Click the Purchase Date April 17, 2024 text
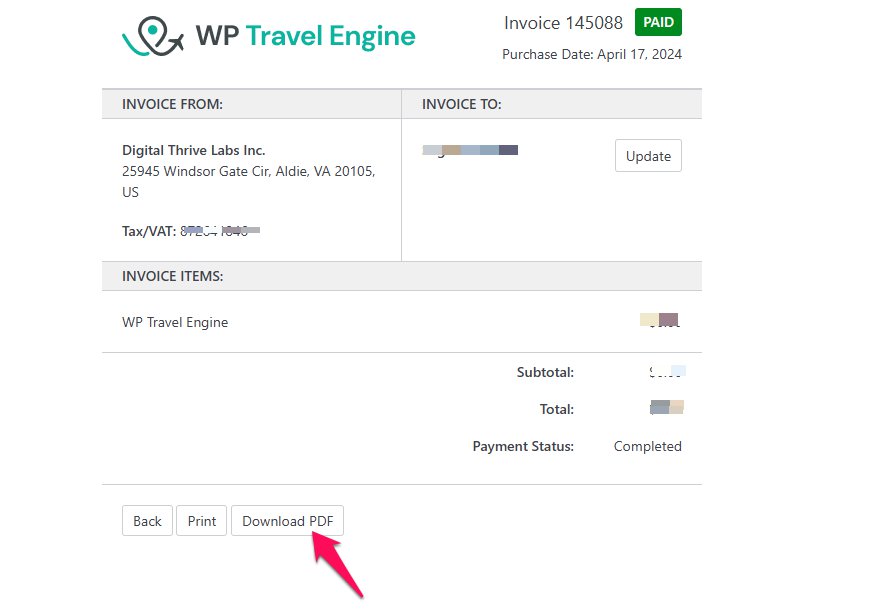 coord(592,55)
